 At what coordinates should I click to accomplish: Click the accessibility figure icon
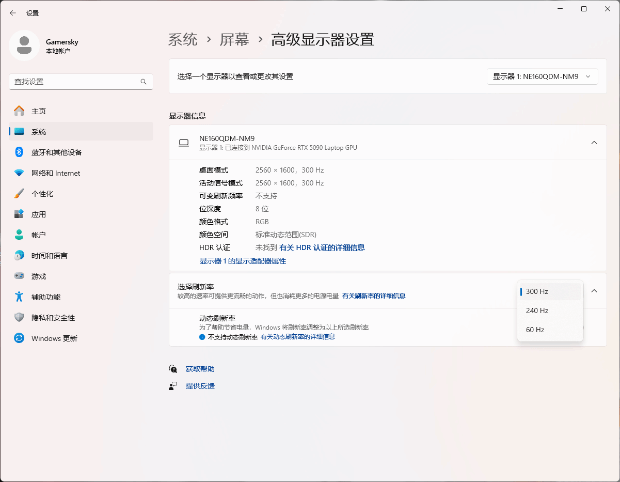pos(19,296)
